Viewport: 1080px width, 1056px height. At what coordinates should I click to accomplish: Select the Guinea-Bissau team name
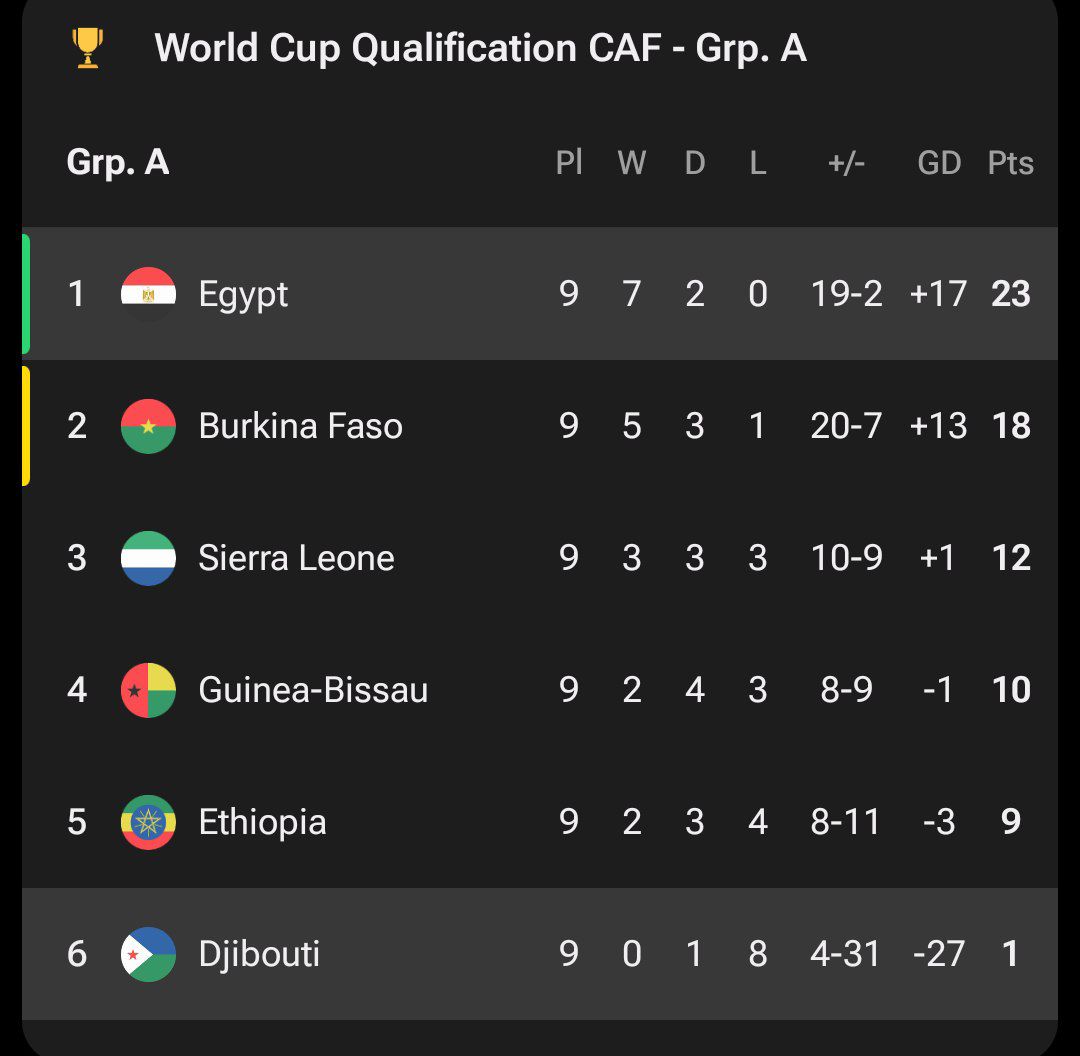click(x=313, y=690)
